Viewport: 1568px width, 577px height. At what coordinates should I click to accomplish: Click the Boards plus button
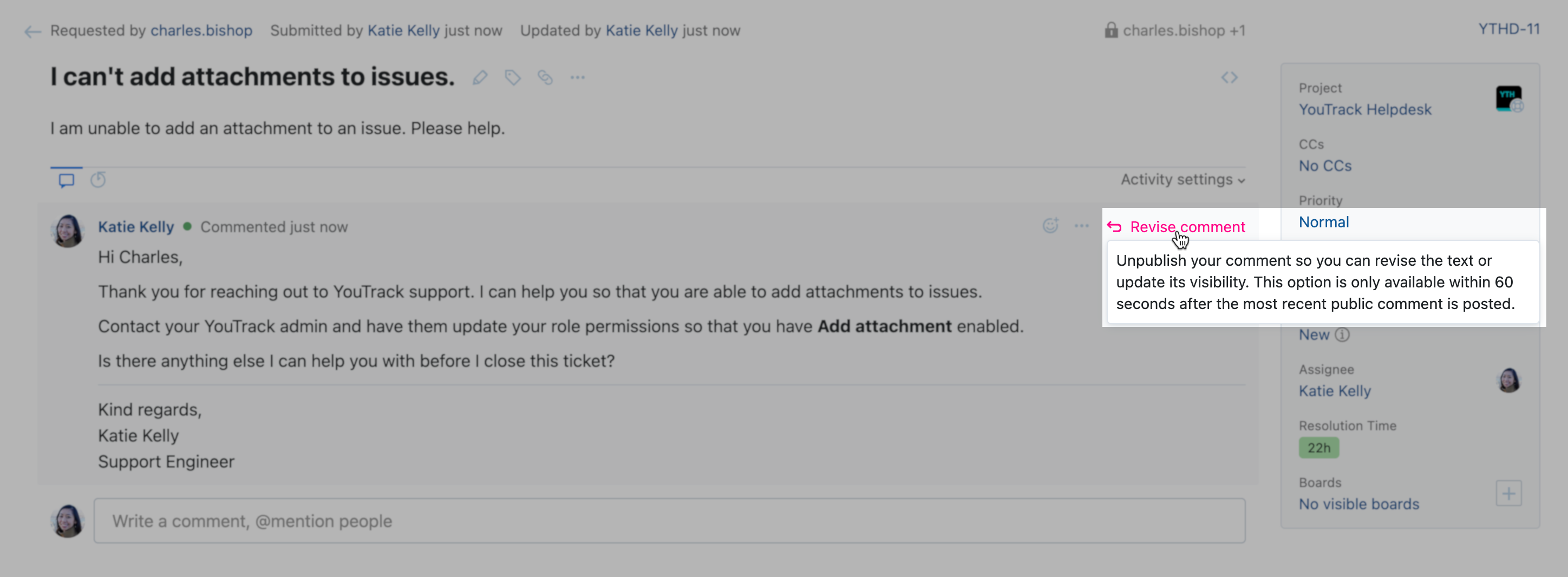1508,493
